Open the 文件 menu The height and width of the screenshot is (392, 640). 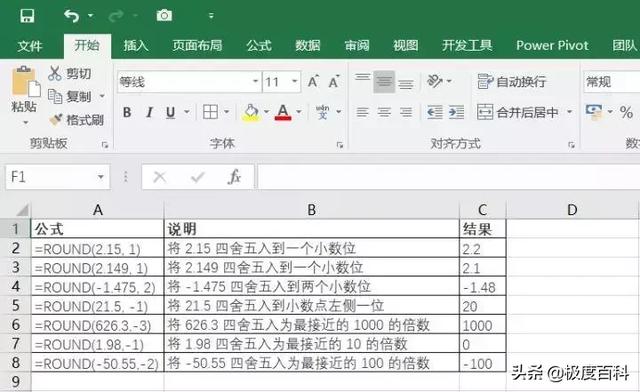(x=29, y=45)
